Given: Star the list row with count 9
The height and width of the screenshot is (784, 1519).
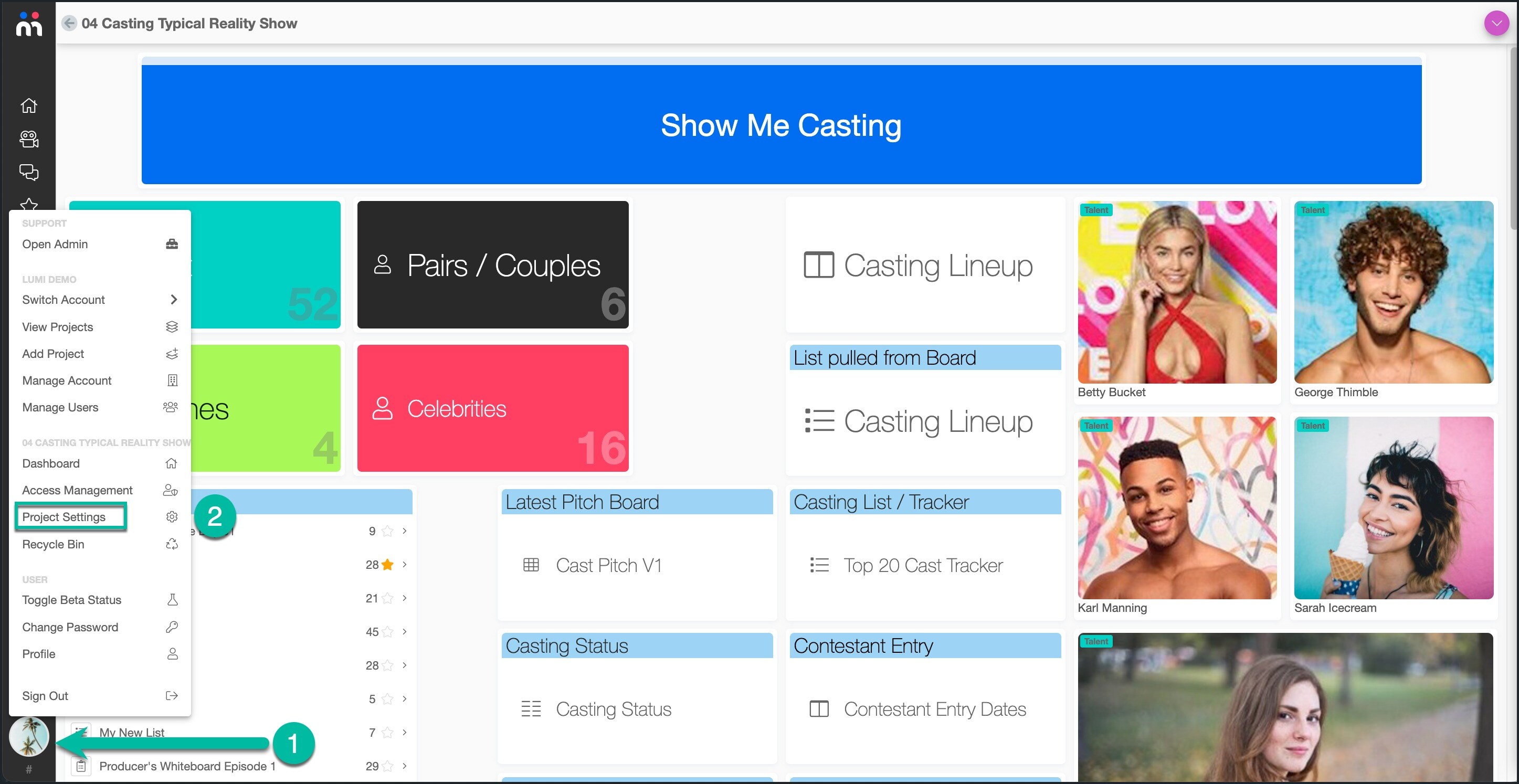Looking at the screenshot, I should [387, 531].
